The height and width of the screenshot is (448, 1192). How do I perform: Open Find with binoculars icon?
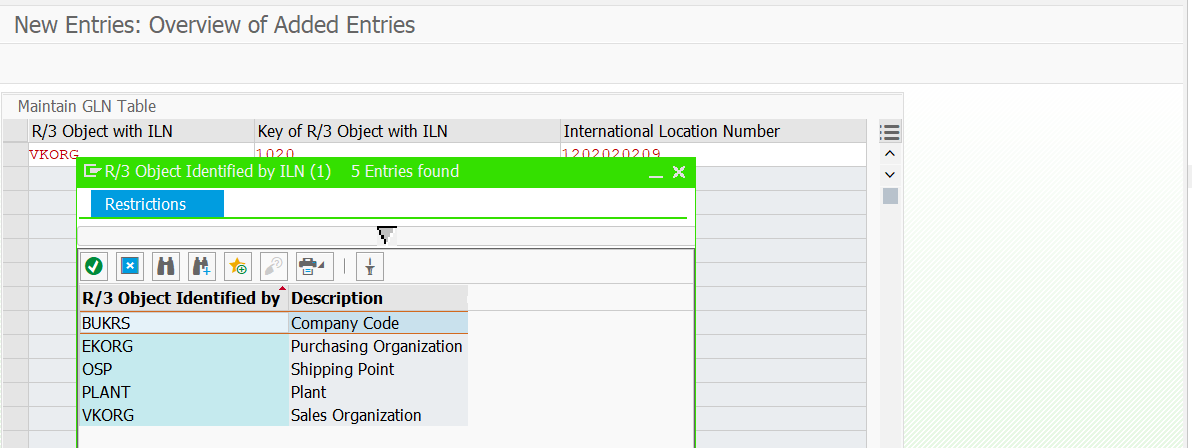tap(165, 265)
